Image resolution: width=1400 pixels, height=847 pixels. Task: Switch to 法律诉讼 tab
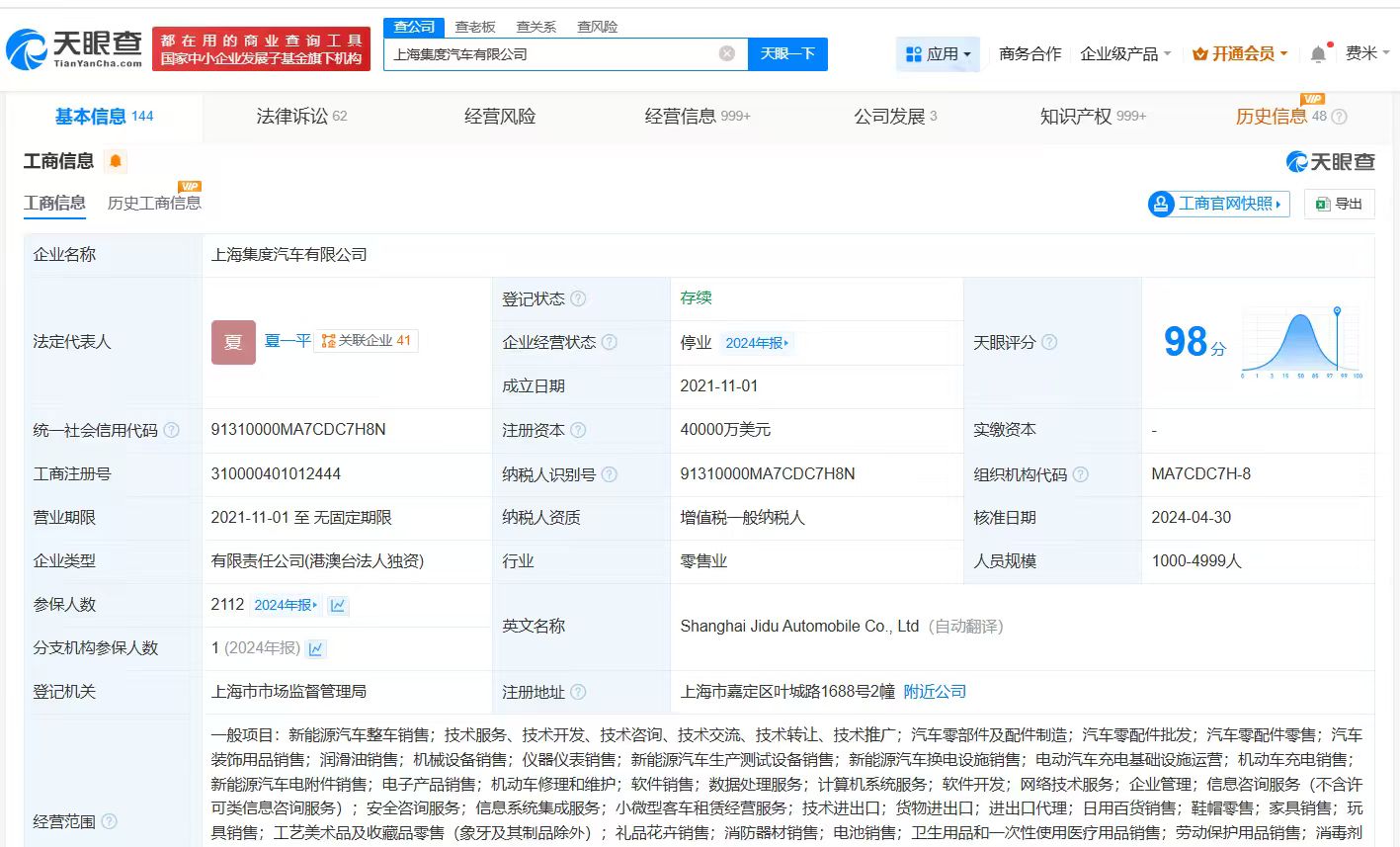coord(301,117)
